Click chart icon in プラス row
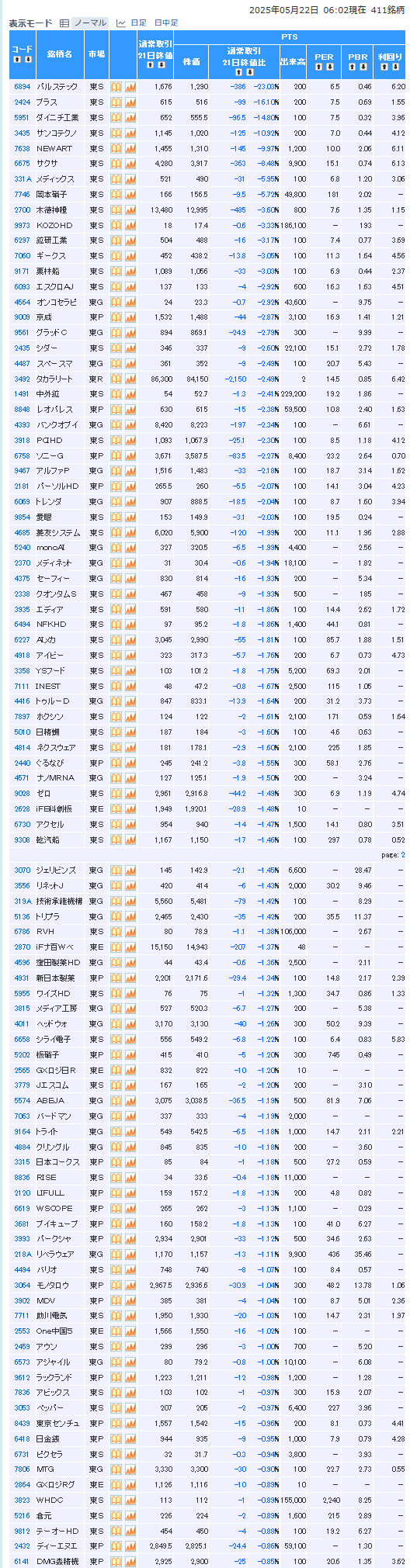 (x=130, y=102)
